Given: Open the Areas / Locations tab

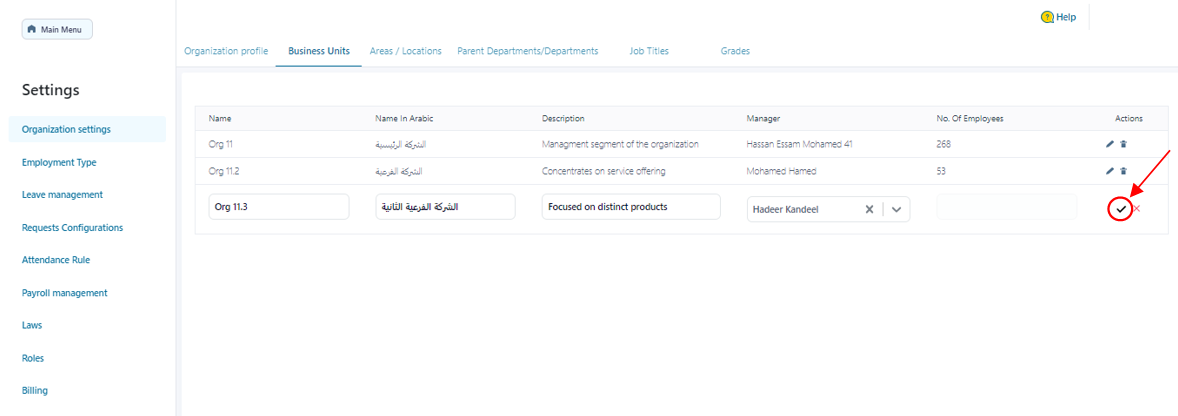Looking at the screenshot, I should pyautogui.click(x=405, y=51).
